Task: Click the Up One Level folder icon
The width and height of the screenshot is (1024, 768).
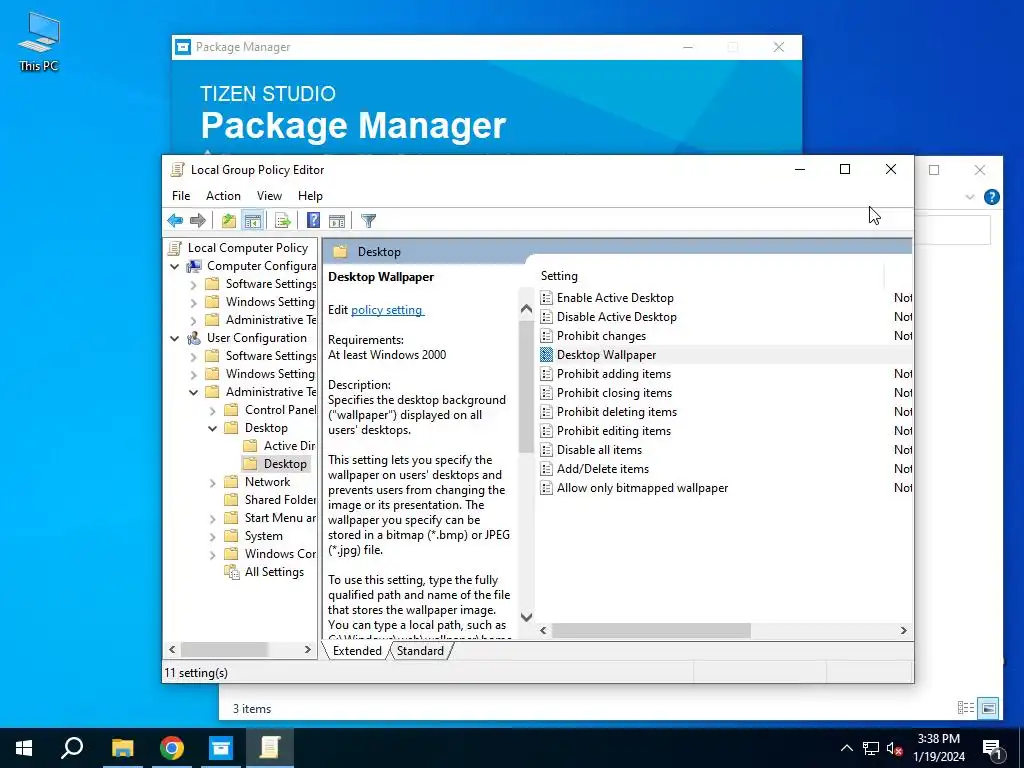Action: coord(229,221)
